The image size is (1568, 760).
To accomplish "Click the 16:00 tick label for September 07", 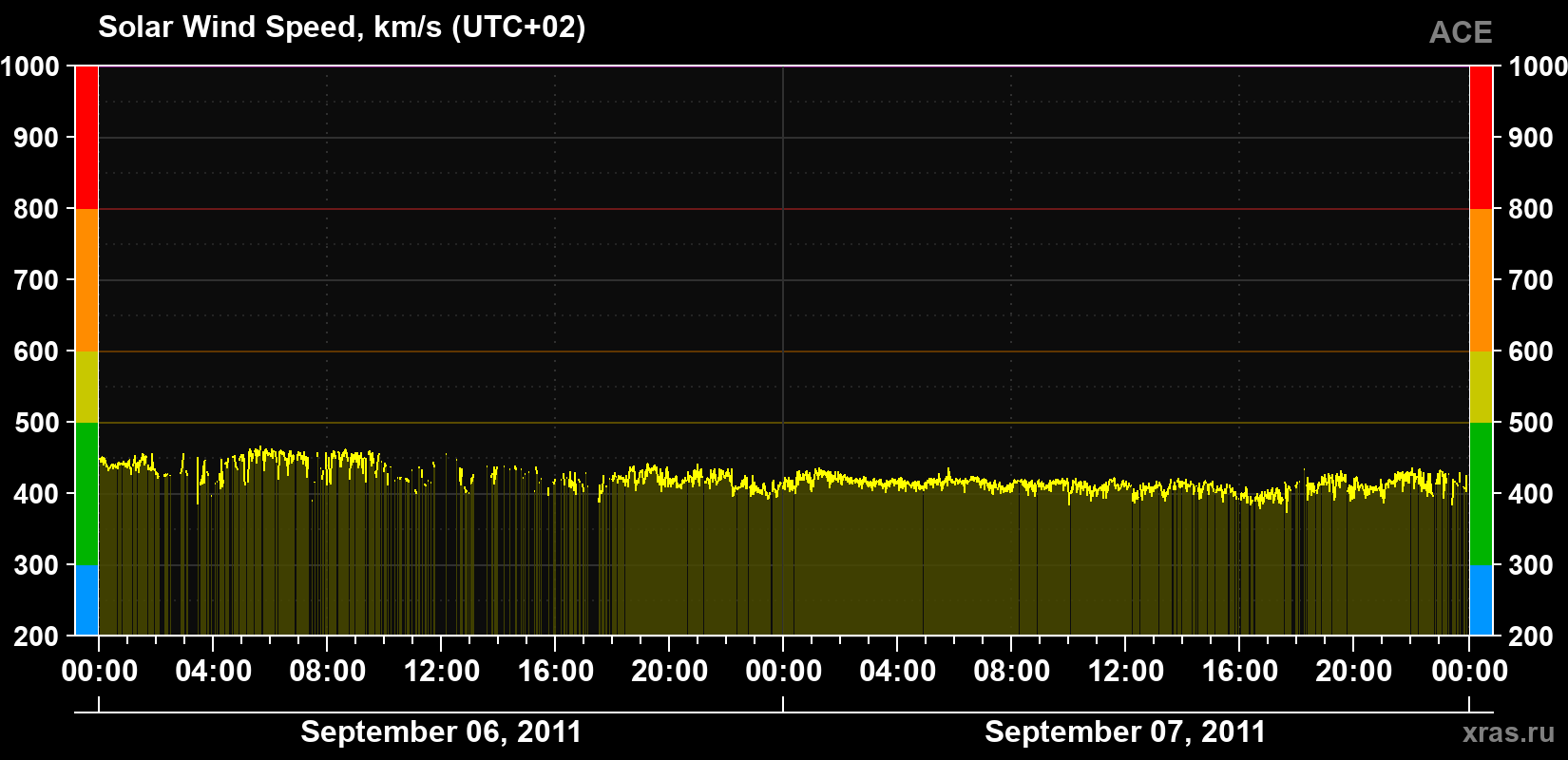I will click(1240, 672).
